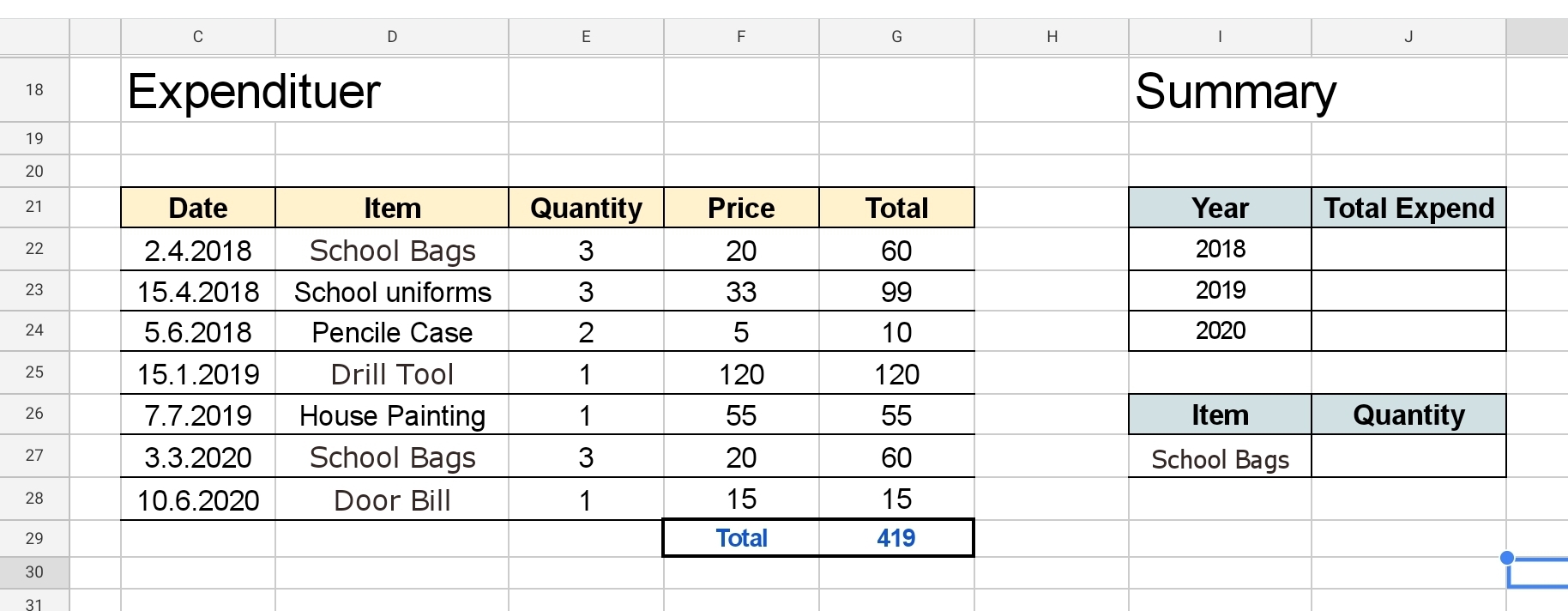Select the Quantity header in expenditure table

coord(586,208)
